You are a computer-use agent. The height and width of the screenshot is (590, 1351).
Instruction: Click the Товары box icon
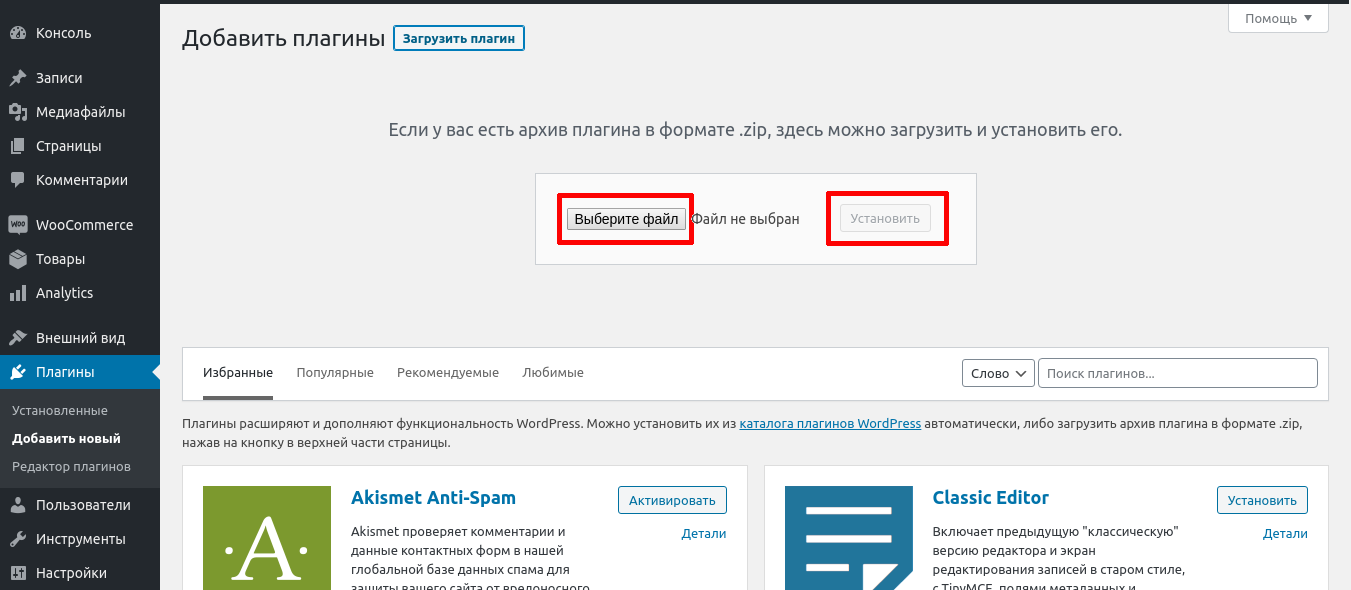click(x=18, y=259)
